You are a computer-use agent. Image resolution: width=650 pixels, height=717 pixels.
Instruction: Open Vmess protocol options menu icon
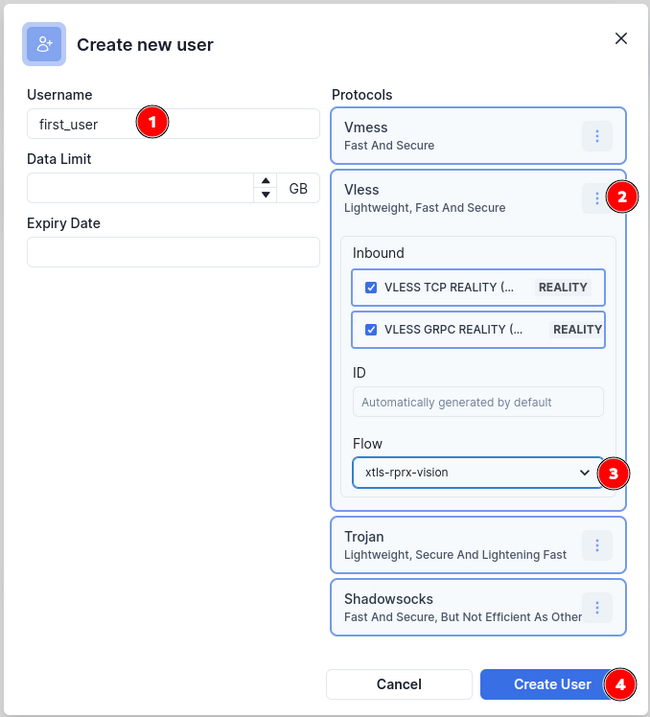point(597,136)
